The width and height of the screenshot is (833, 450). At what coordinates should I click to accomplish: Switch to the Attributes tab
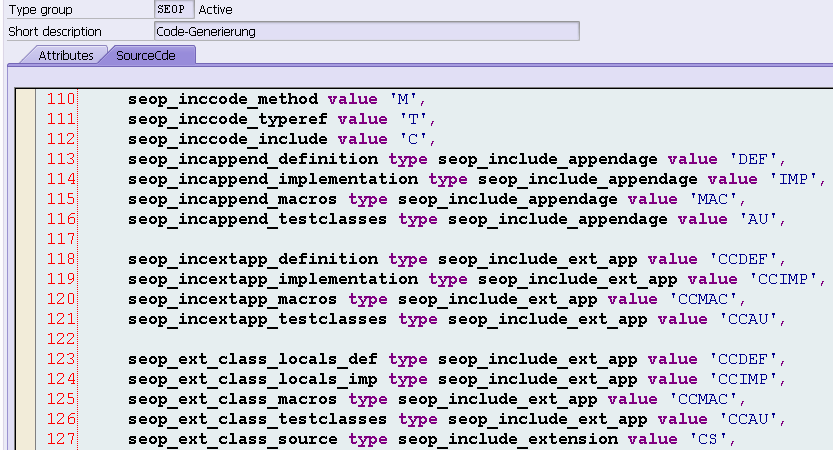pos(65,55)
